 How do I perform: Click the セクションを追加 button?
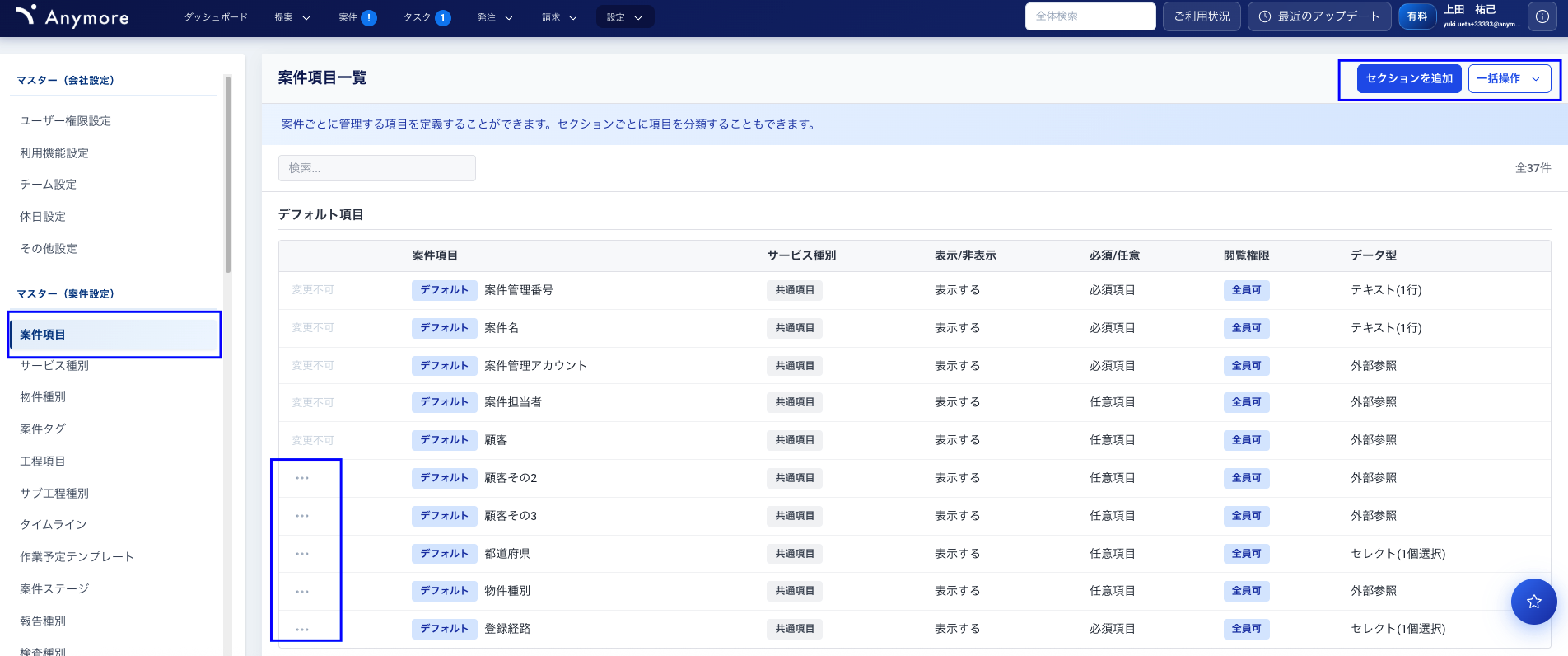pyautogui.click(x=1409, y=79)
